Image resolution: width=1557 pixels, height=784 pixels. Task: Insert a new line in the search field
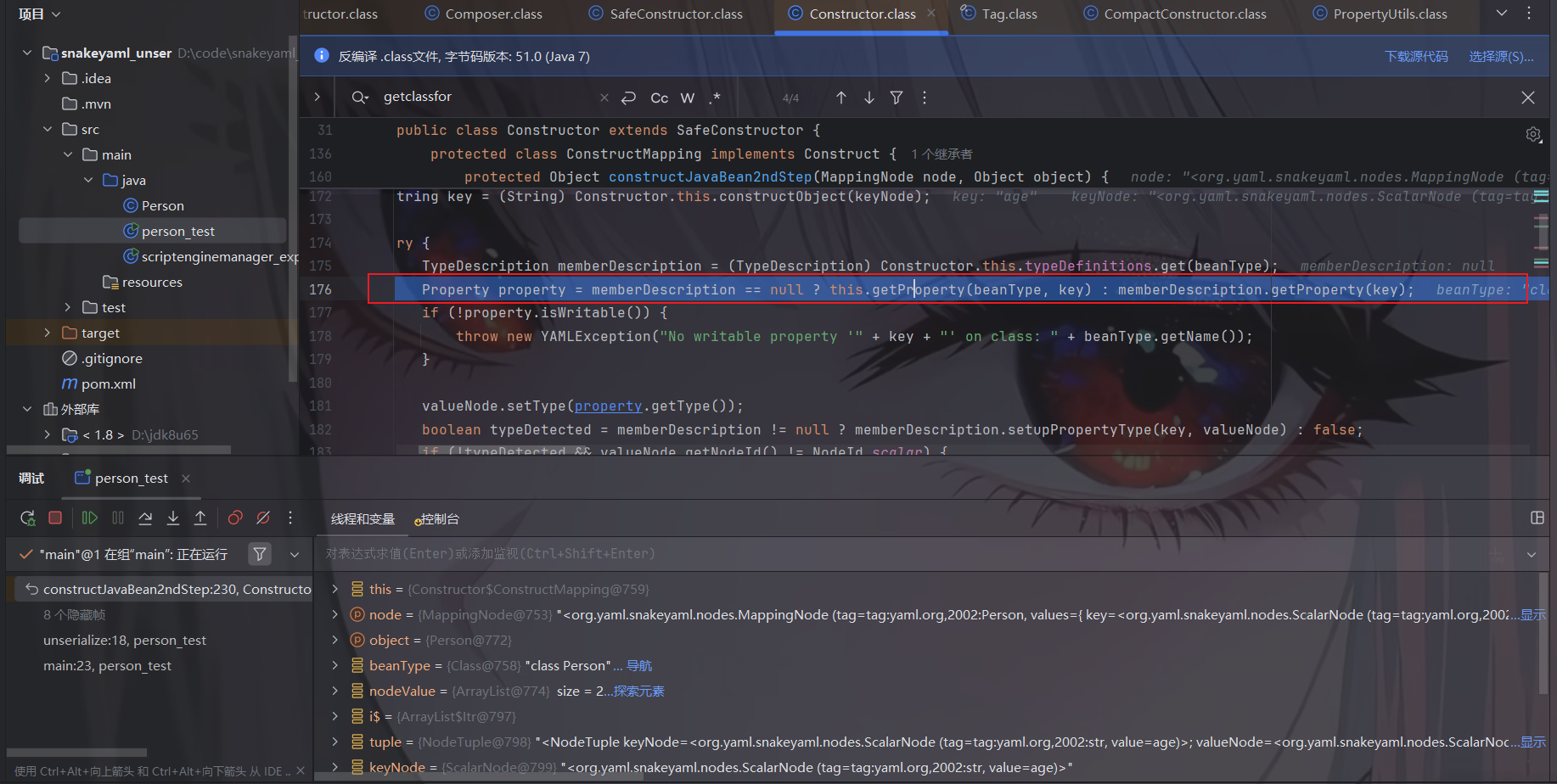tap(628, 98)
